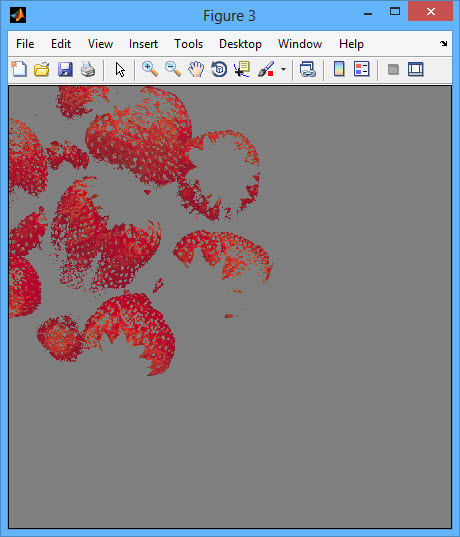Screen dimensions: 460x537
Task: Insert a legend using toolbar icon
Action: pos(361,69)
